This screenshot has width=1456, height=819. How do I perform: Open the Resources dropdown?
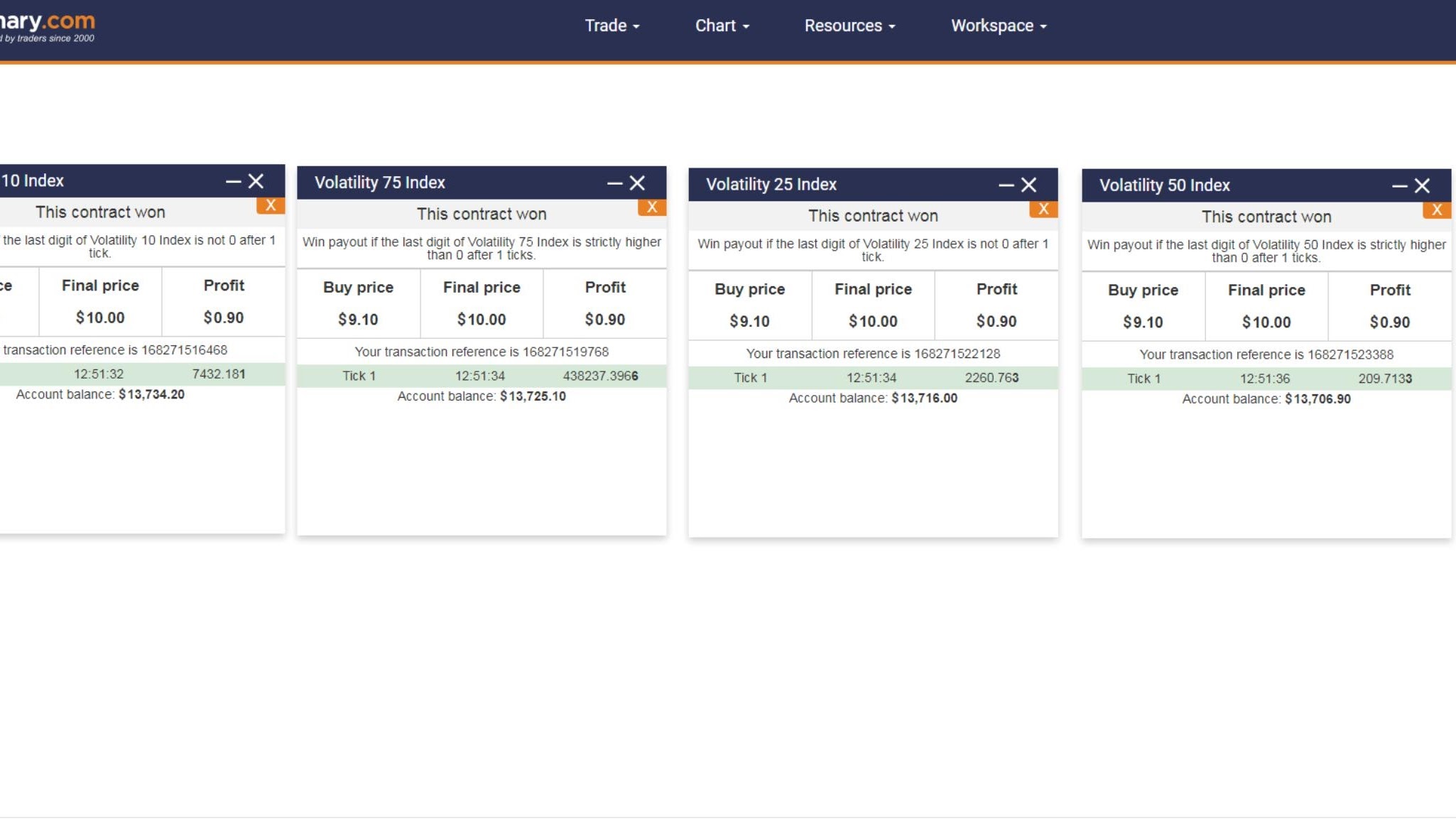coord(849,26)
